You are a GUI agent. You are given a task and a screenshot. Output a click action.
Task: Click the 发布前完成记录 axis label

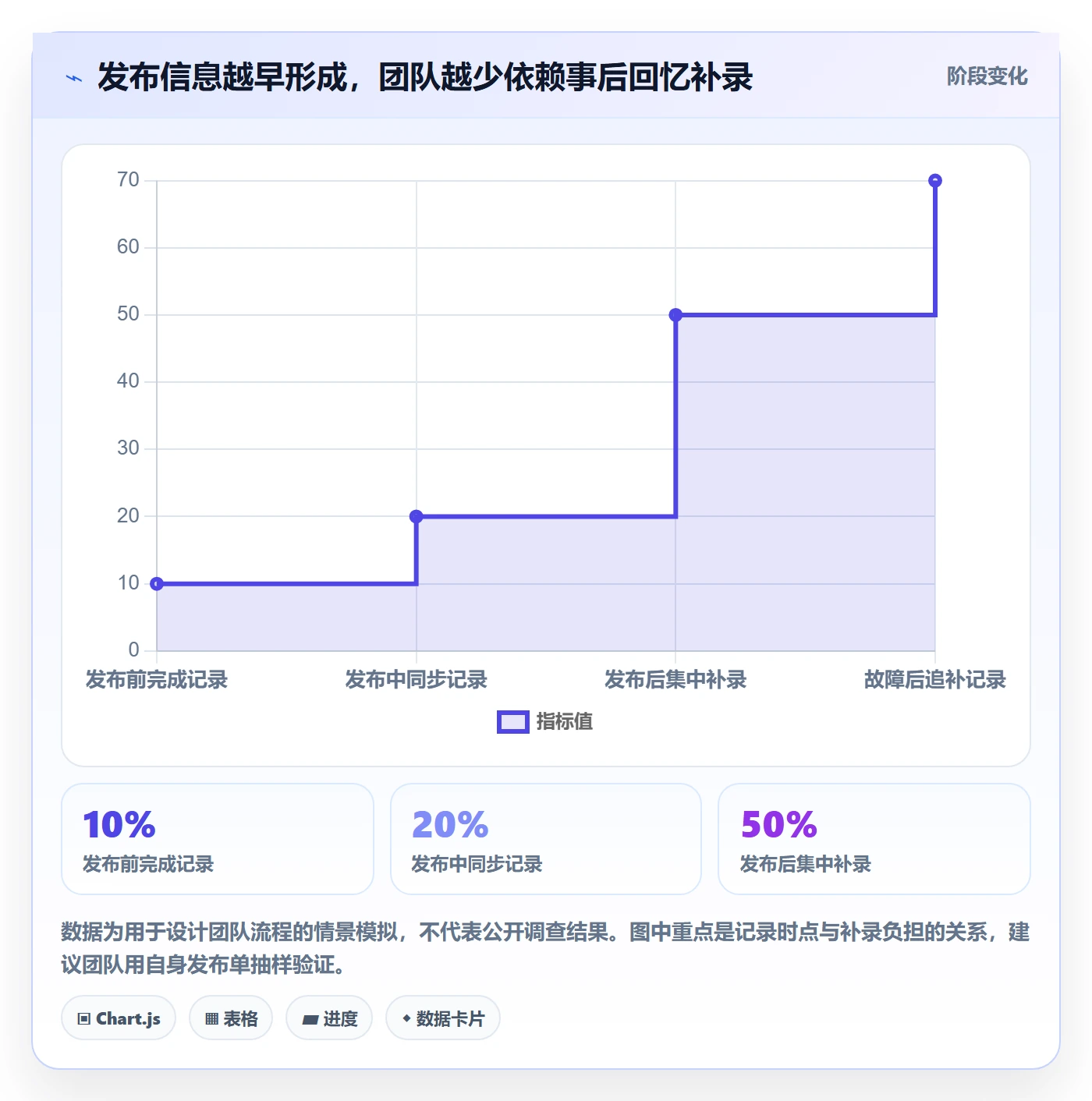coord(157,680)
